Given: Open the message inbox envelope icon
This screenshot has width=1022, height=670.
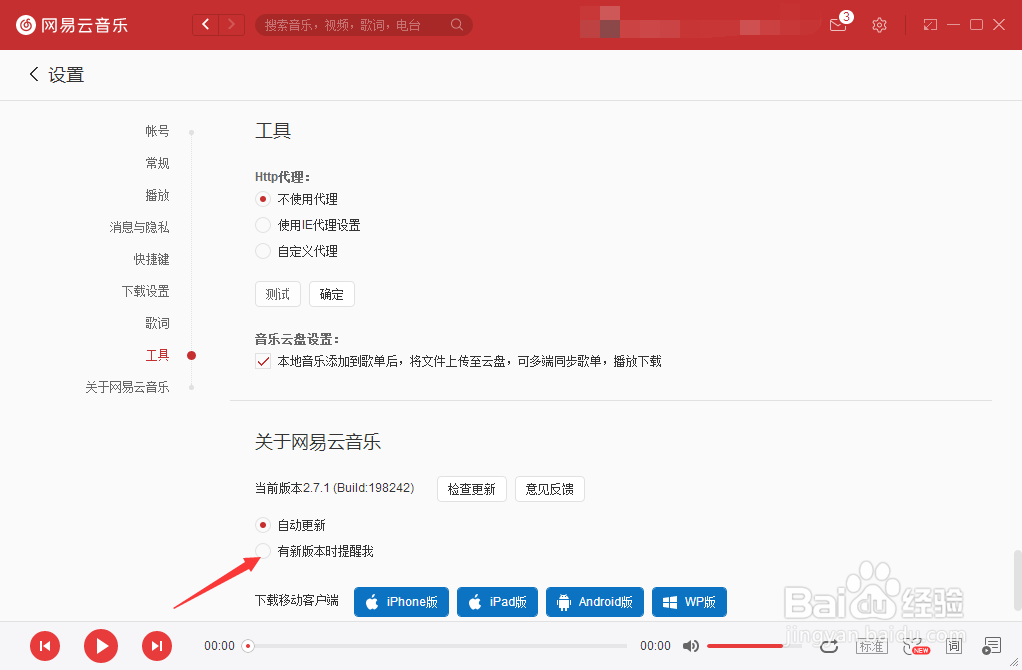Looking at the screenshot, I should [838, 25].
